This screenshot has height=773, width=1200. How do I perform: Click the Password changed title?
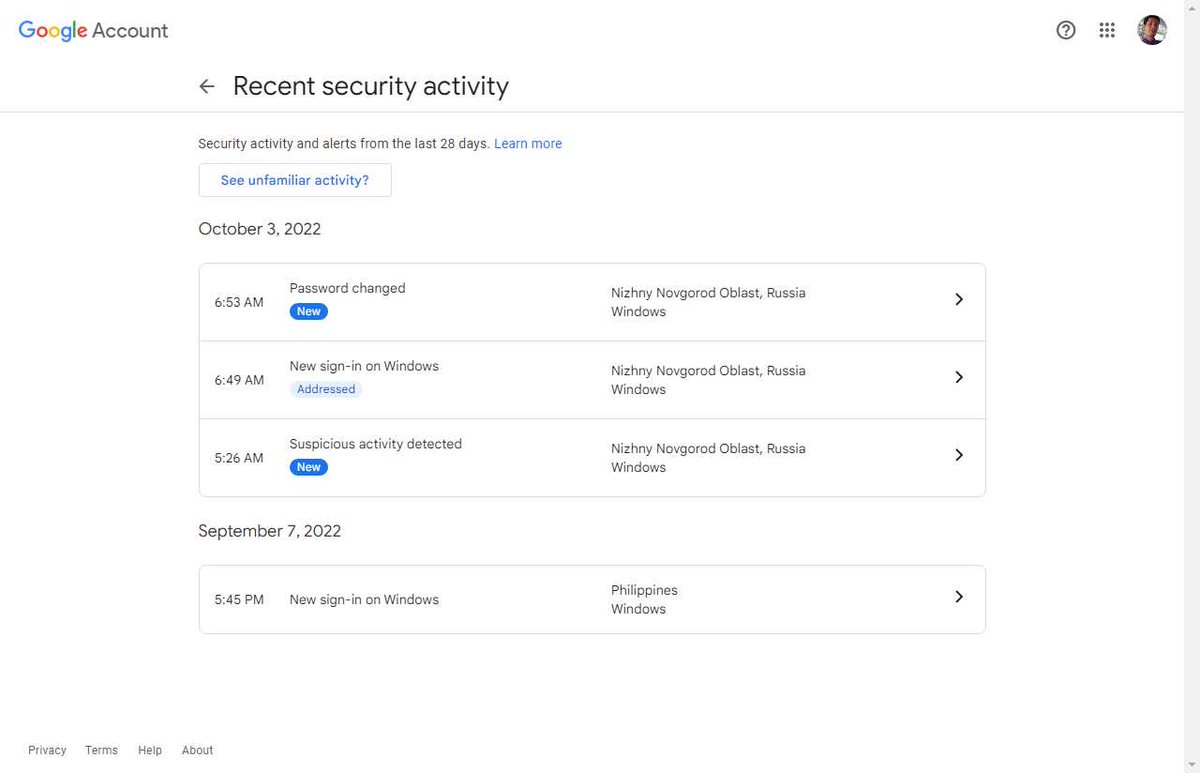[x=347, y=288]
